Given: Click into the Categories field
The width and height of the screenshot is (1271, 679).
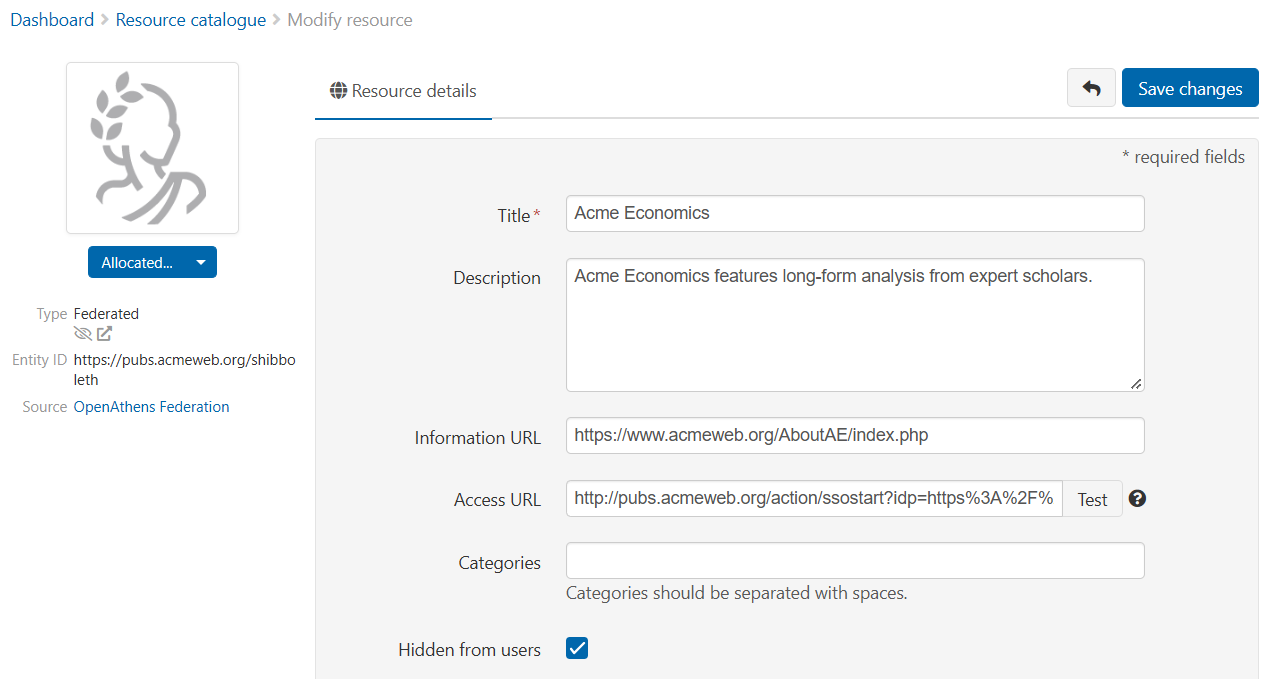Looking at the screenshot, I should [x=855, y=560].
